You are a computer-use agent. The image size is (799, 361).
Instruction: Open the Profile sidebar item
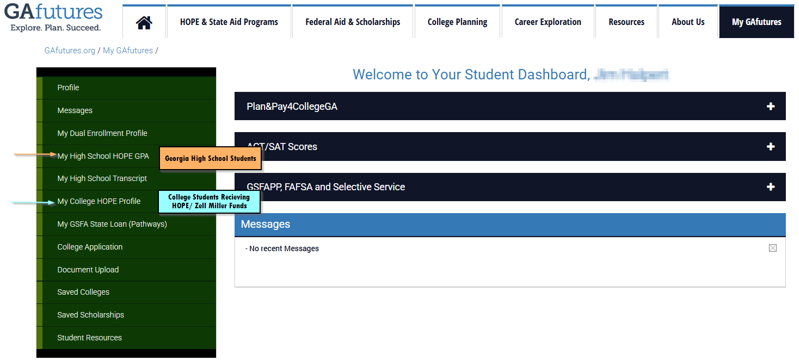click(68, 88)
